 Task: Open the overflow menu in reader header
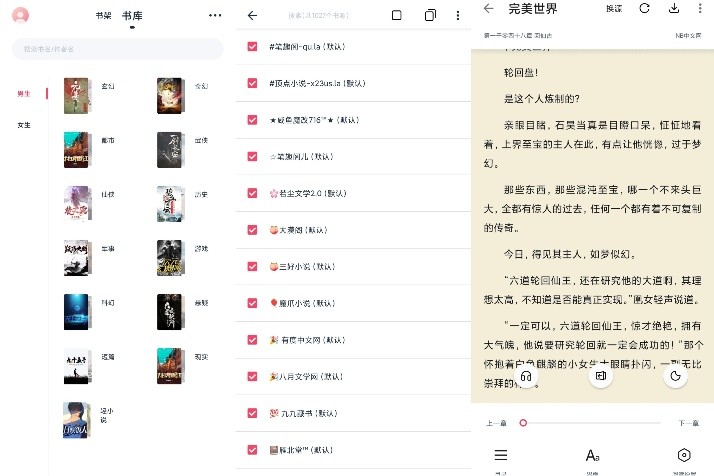[702, 8]
